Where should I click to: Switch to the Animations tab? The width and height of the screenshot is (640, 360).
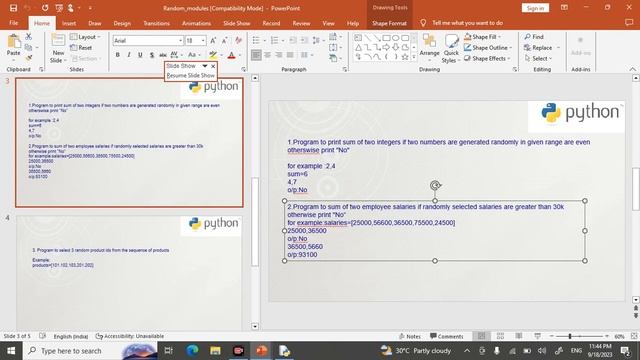(x=196, y=23)
